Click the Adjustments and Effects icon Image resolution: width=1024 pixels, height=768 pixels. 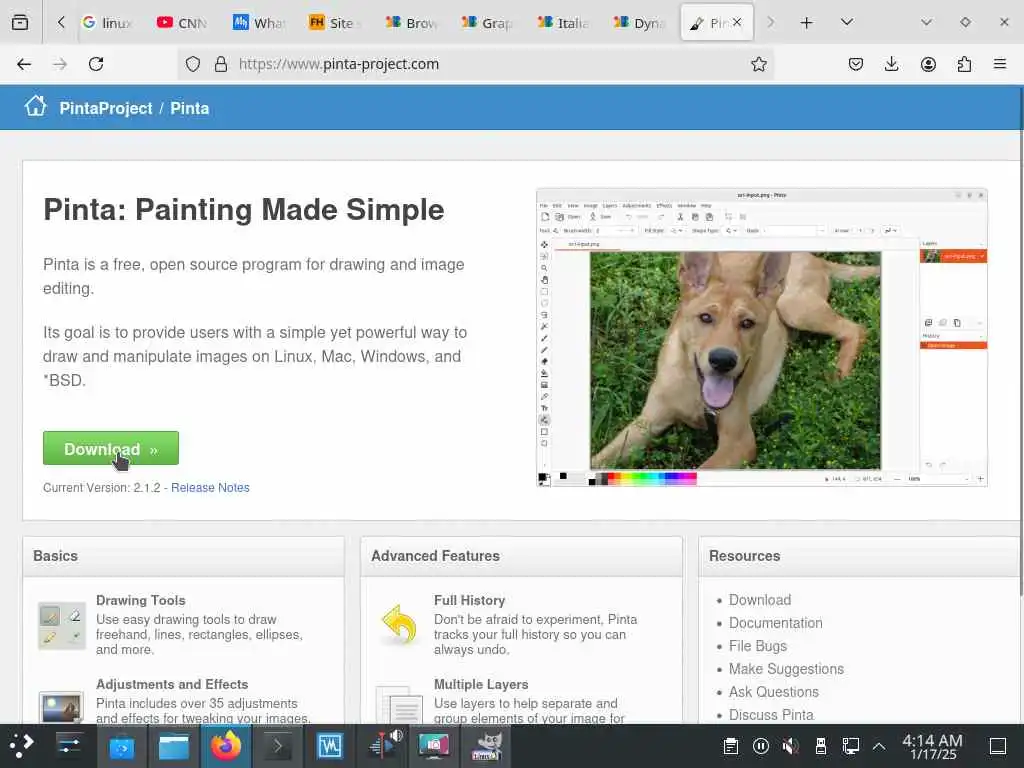[61, 708]
